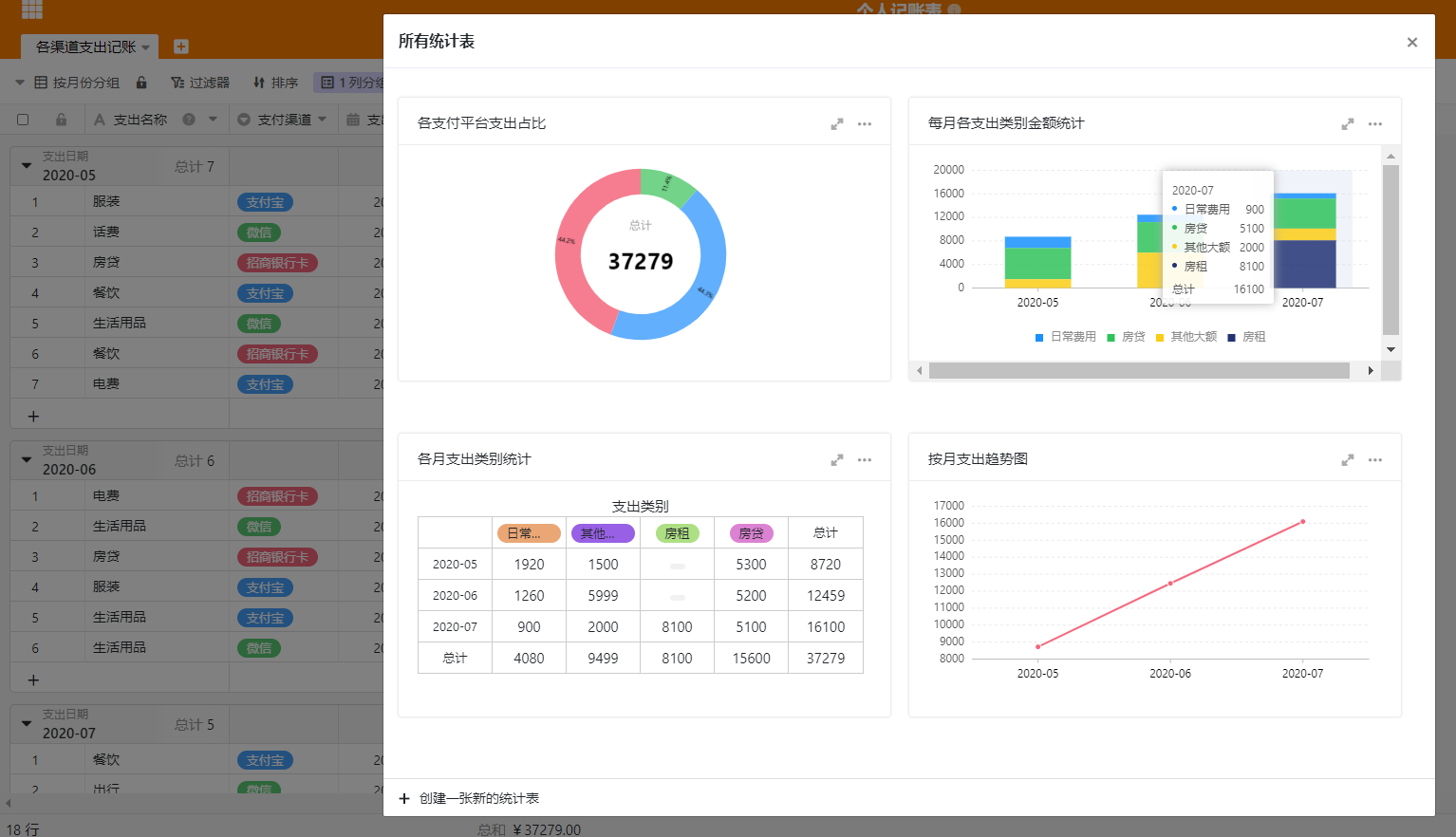
Task: Toggle the 日常费用 legend item
Action: pyautogui.click(x=1066, y=337)
